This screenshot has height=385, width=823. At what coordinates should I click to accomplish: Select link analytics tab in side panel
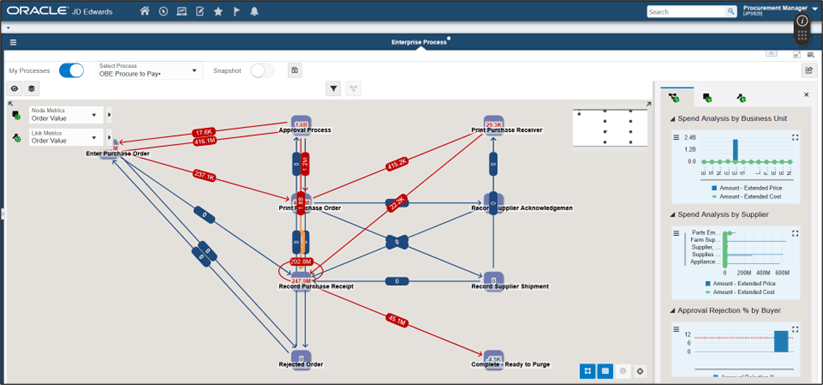click(x=741, y=97)
